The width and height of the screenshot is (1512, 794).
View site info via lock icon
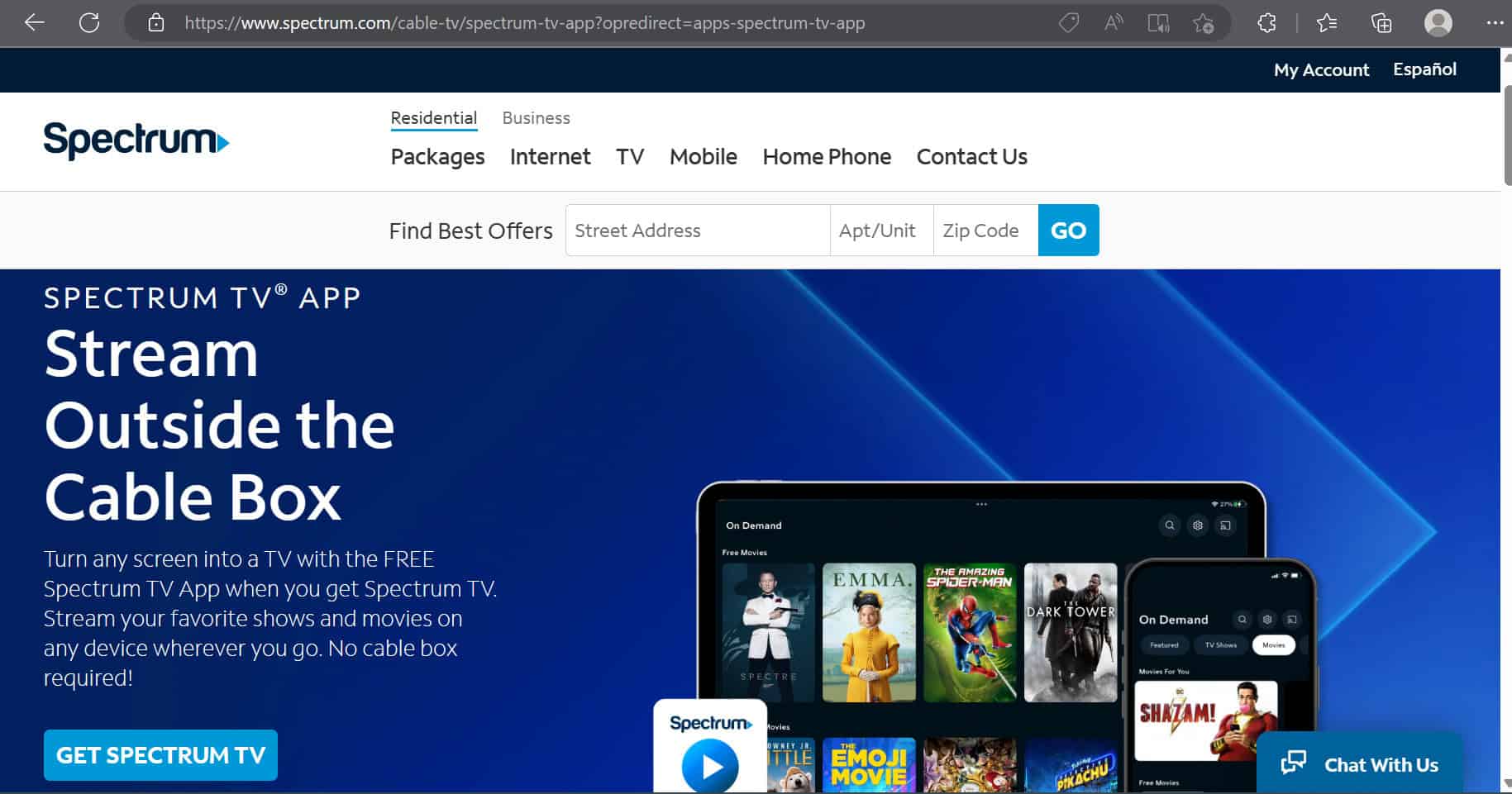click(x=156, y=22)
